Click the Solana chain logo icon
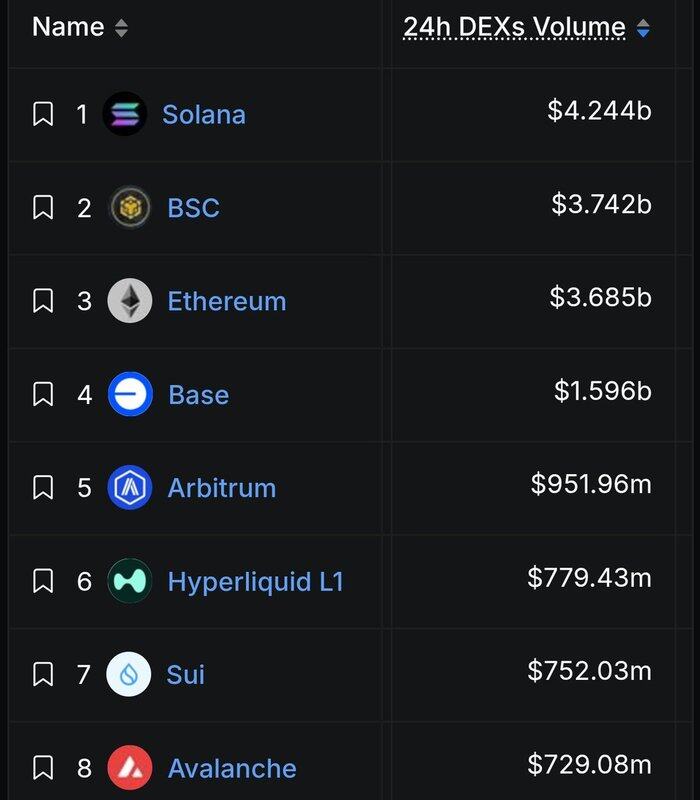Screen dimensions: 700x800 125,114
